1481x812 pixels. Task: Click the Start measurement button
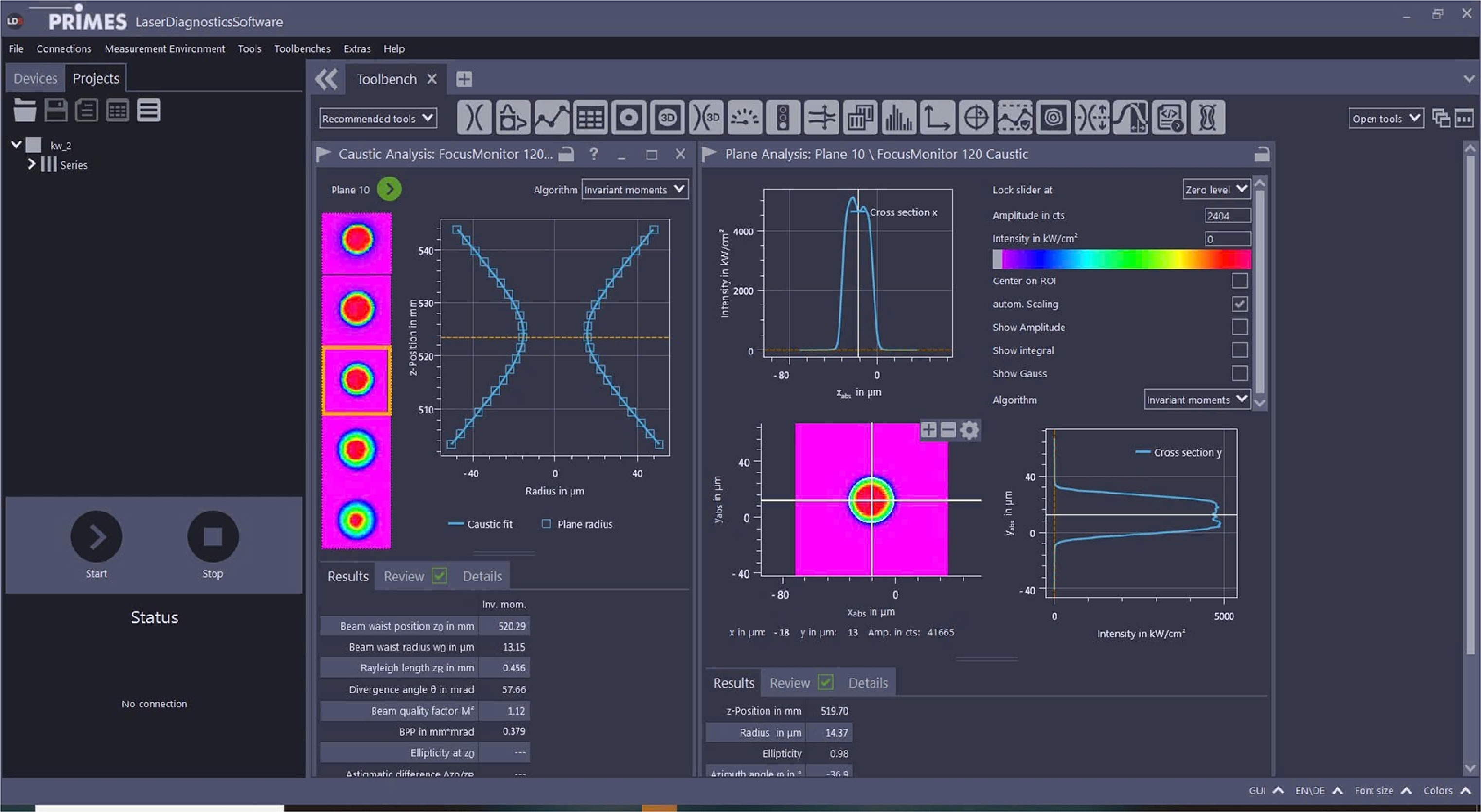tap(96, 537)
